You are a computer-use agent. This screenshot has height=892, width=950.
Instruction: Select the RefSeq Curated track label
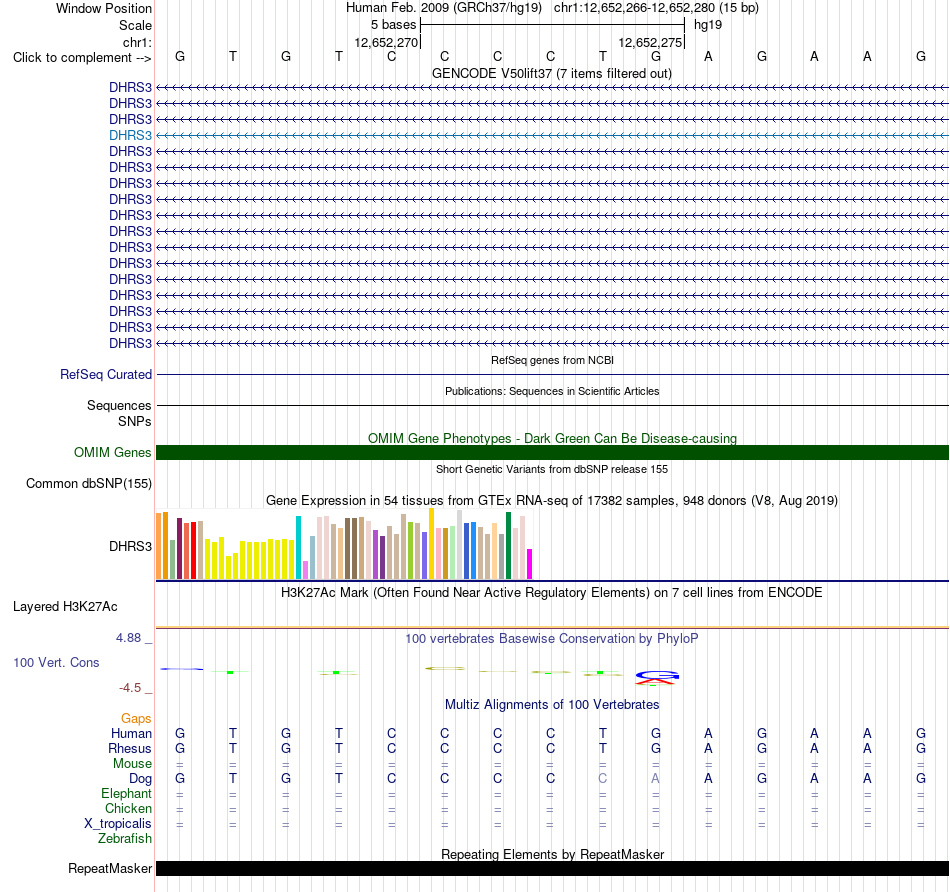tap(106, 374)
